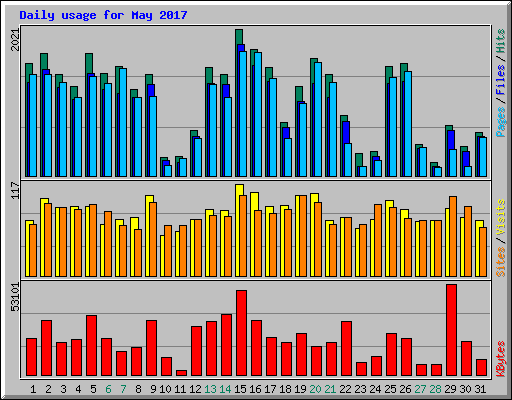This screenshot has height=400, width=512.
Task: Click the 117 axis maximum label
Action: pos(15,190)
